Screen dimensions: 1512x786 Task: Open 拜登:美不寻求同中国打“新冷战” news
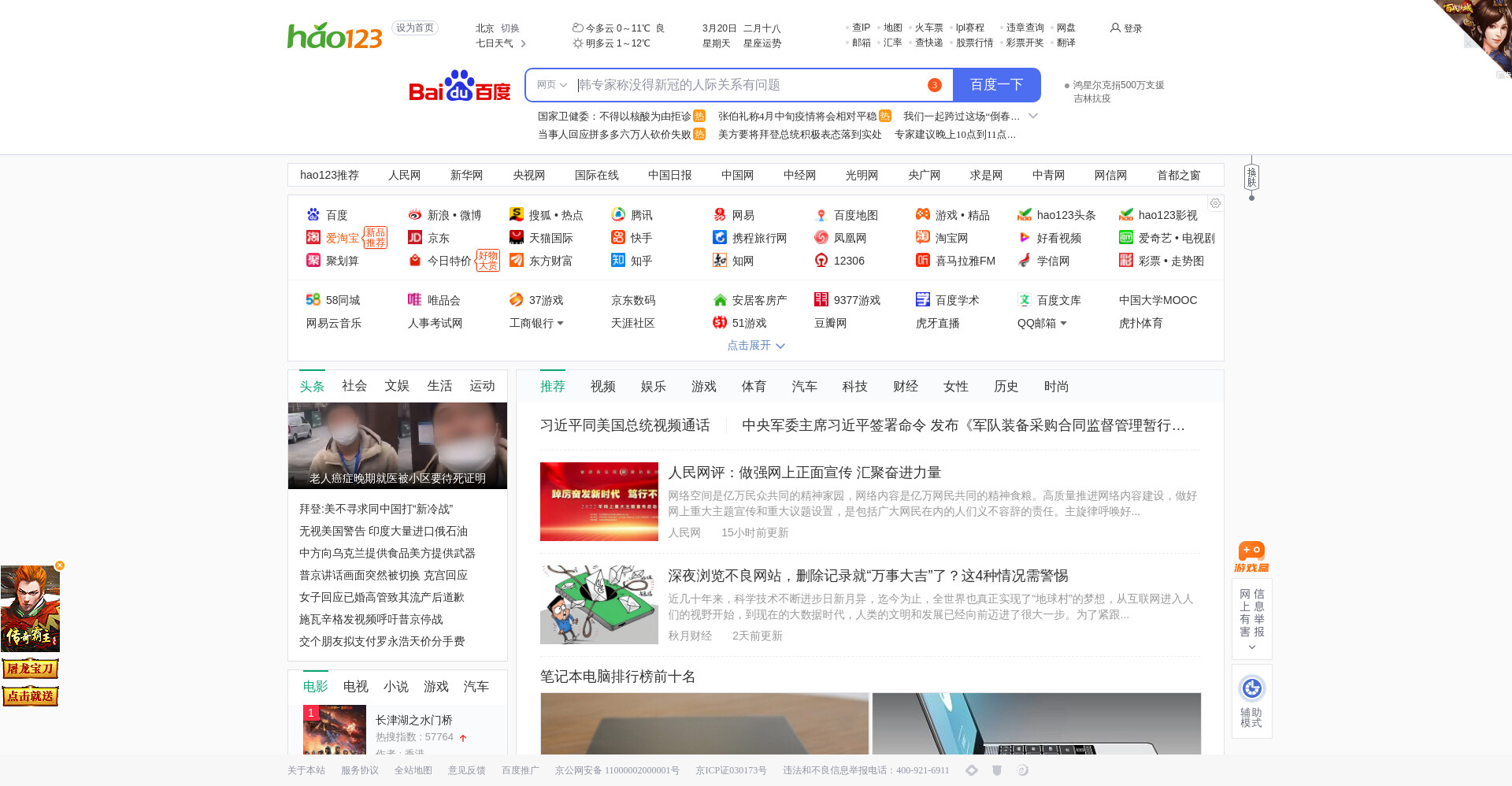coord(376,510)
